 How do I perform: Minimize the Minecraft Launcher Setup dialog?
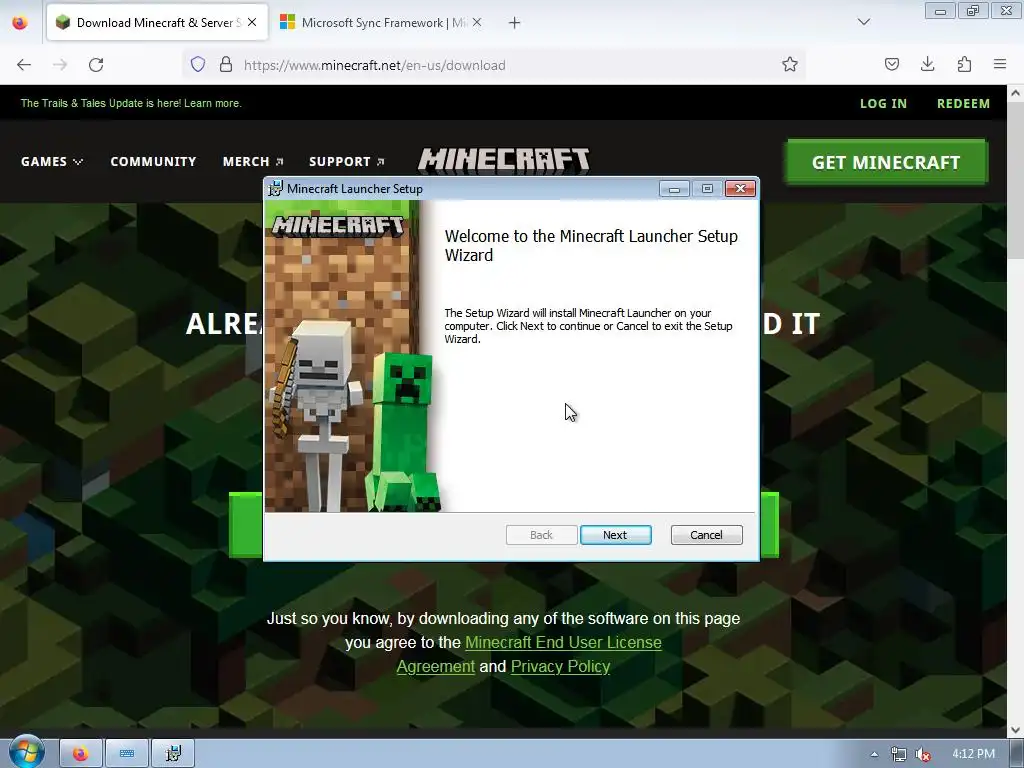coord(675,189)
